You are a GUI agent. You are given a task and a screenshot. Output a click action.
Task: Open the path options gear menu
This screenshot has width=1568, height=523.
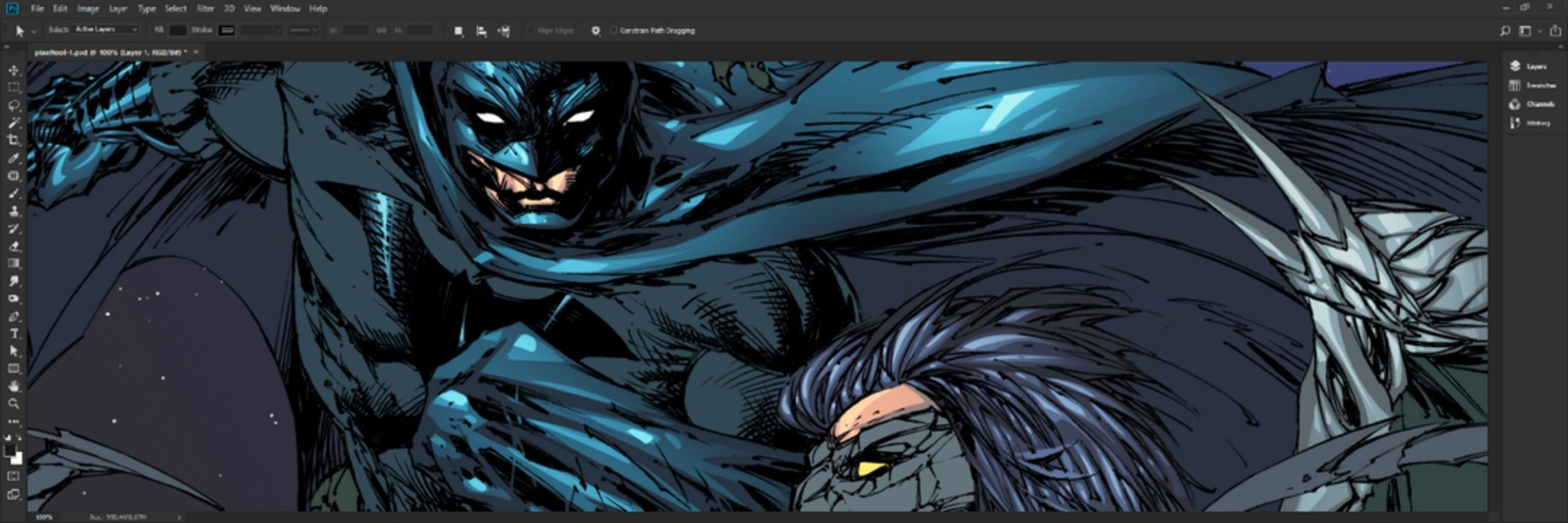[595, 30]
